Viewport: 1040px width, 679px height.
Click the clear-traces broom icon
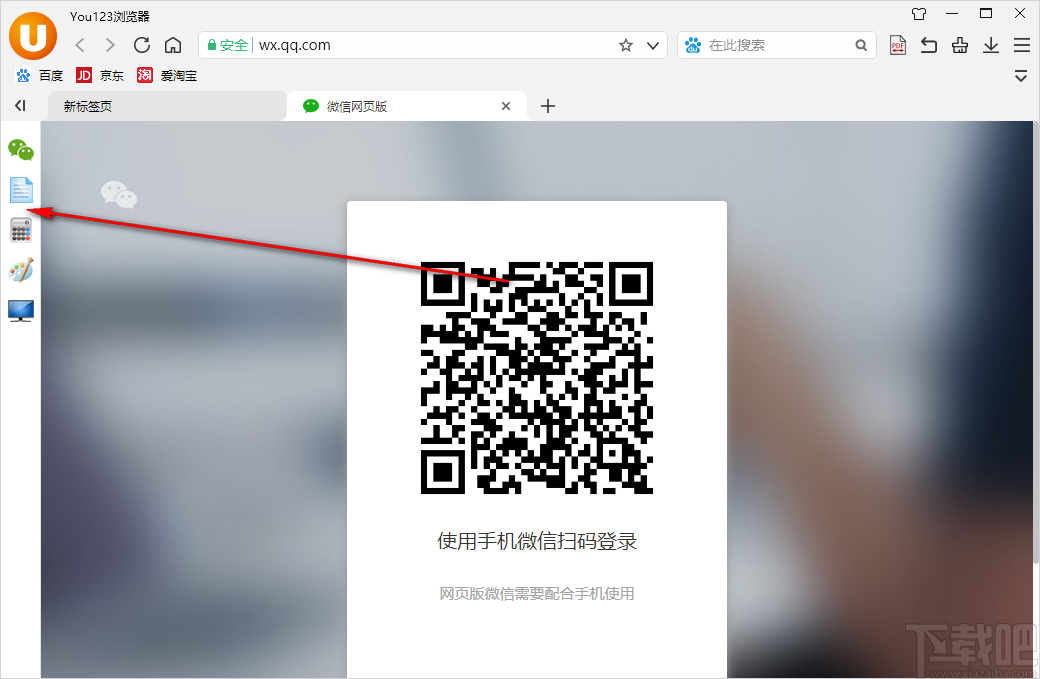click(x=960, y=45)
